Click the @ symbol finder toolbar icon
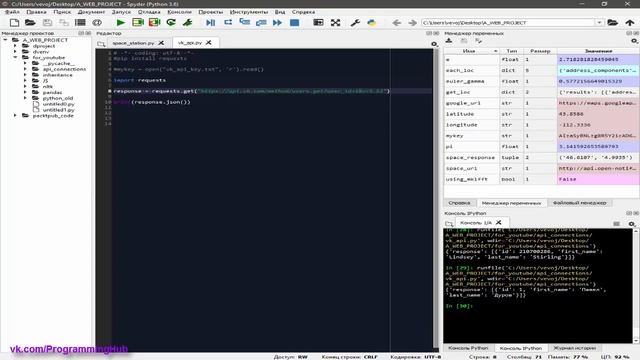This screenshot has height=360, width=640. point(97,23)
